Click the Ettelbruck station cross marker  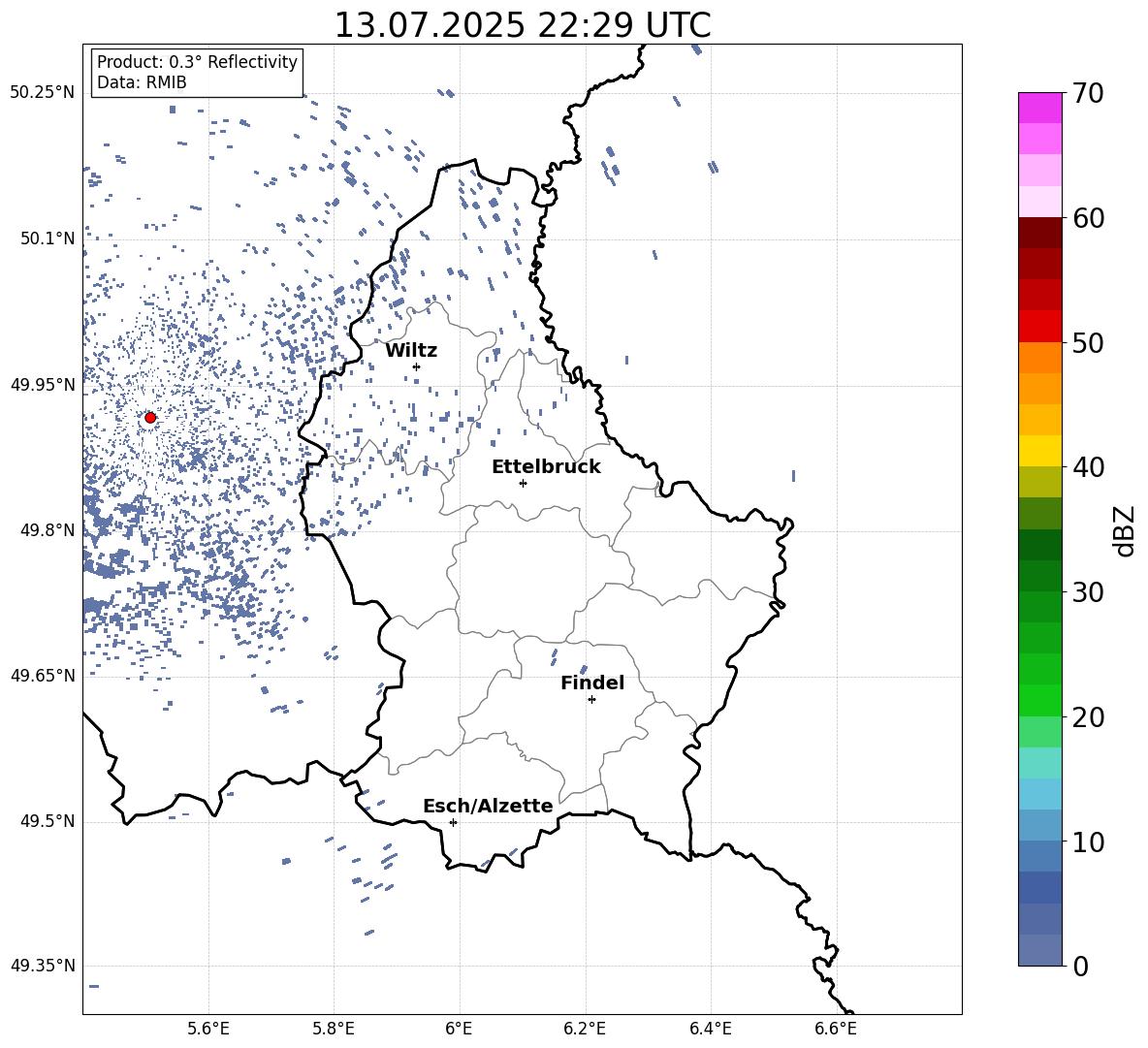[x=523, y=483]
